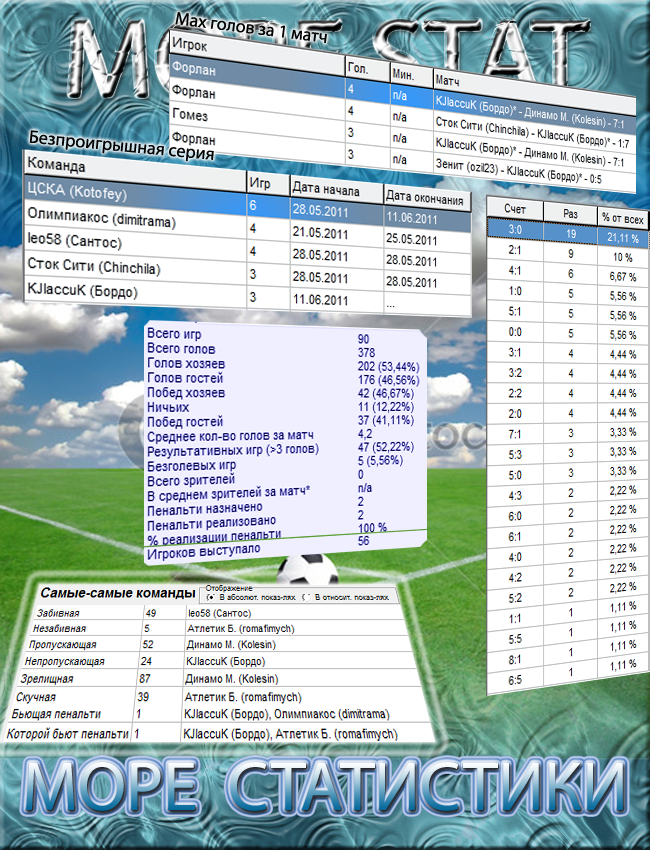Image resolution: width=650 pixels, height=850 pixels.
Task: Click end date 11.06.2011
Action: pyautogui.click(x=411, y=218)
